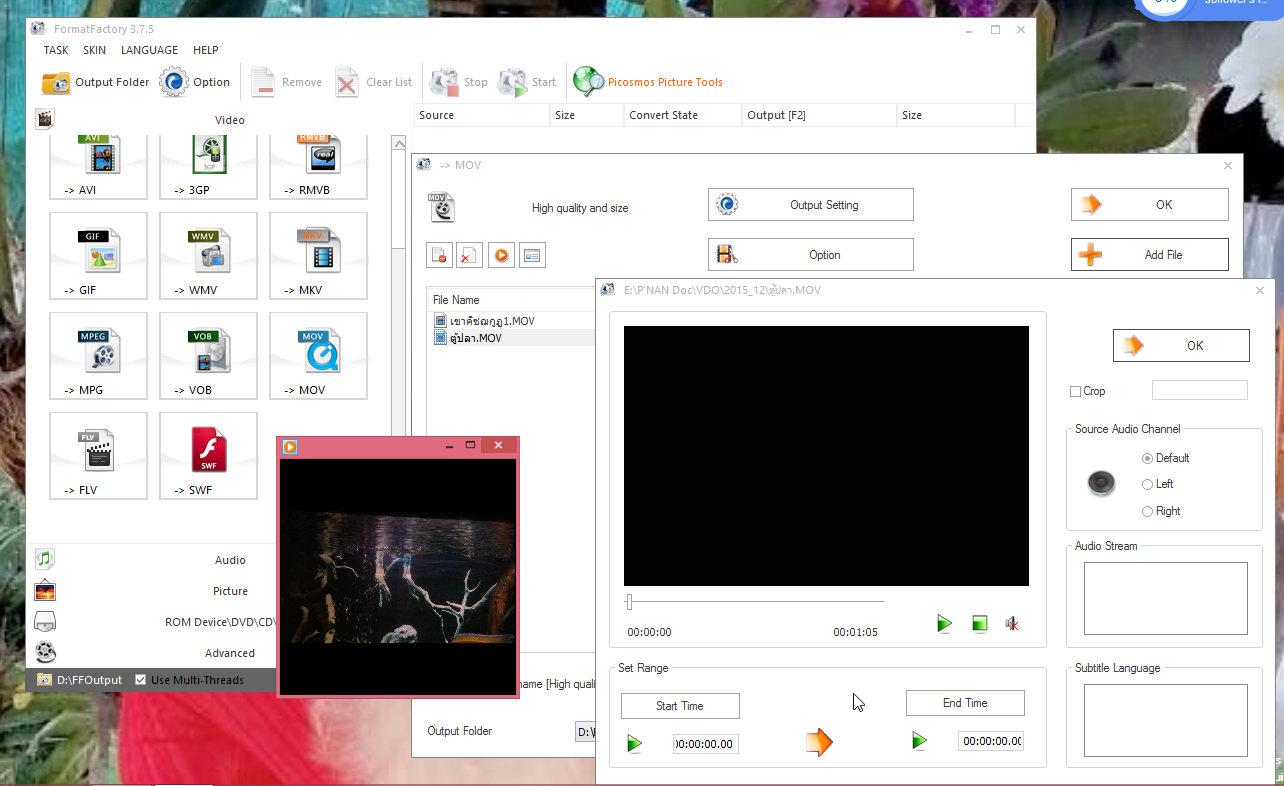Click the End Time button
Image resolution: width=1284 pixels, height=786 pixels.
point(965,703)
